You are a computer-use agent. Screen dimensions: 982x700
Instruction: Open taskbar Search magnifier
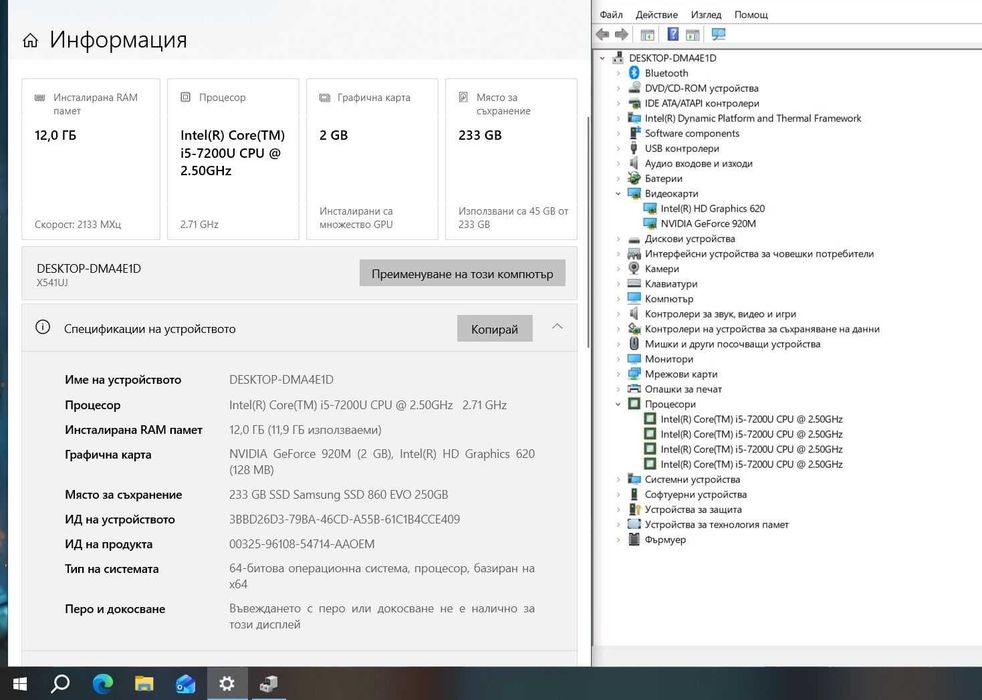point(60,684)
